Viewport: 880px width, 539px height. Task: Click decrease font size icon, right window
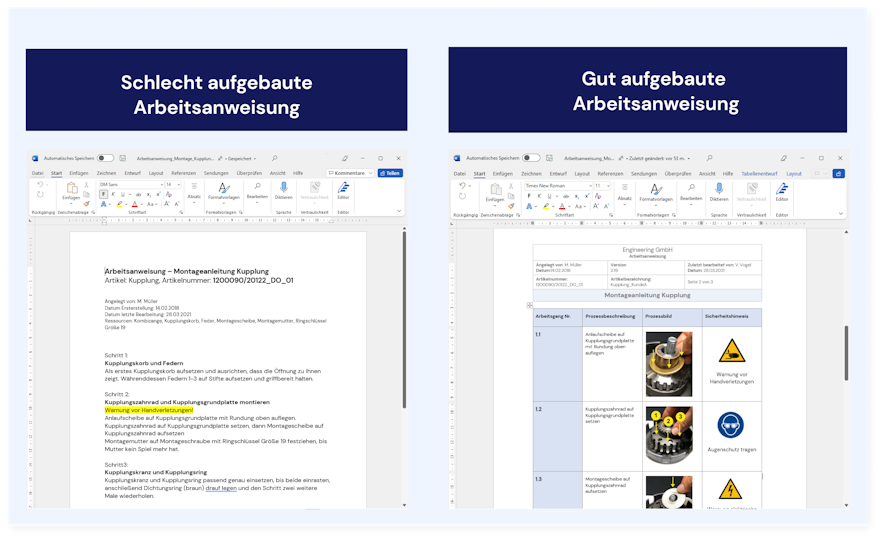(606, 206)
